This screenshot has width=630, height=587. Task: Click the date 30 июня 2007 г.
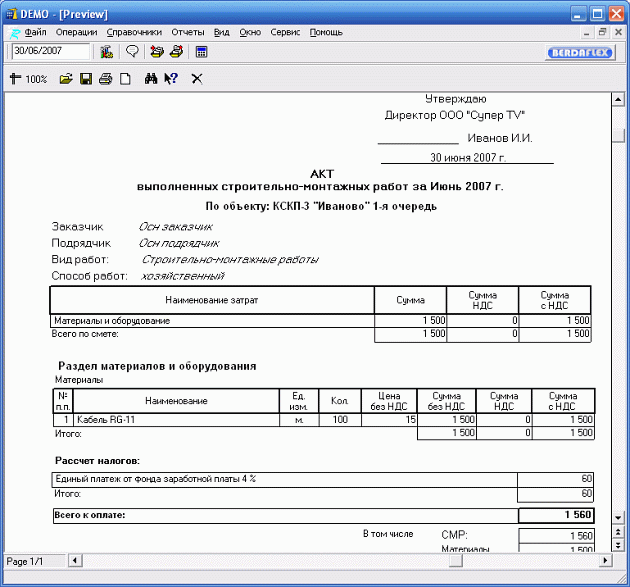468,157
